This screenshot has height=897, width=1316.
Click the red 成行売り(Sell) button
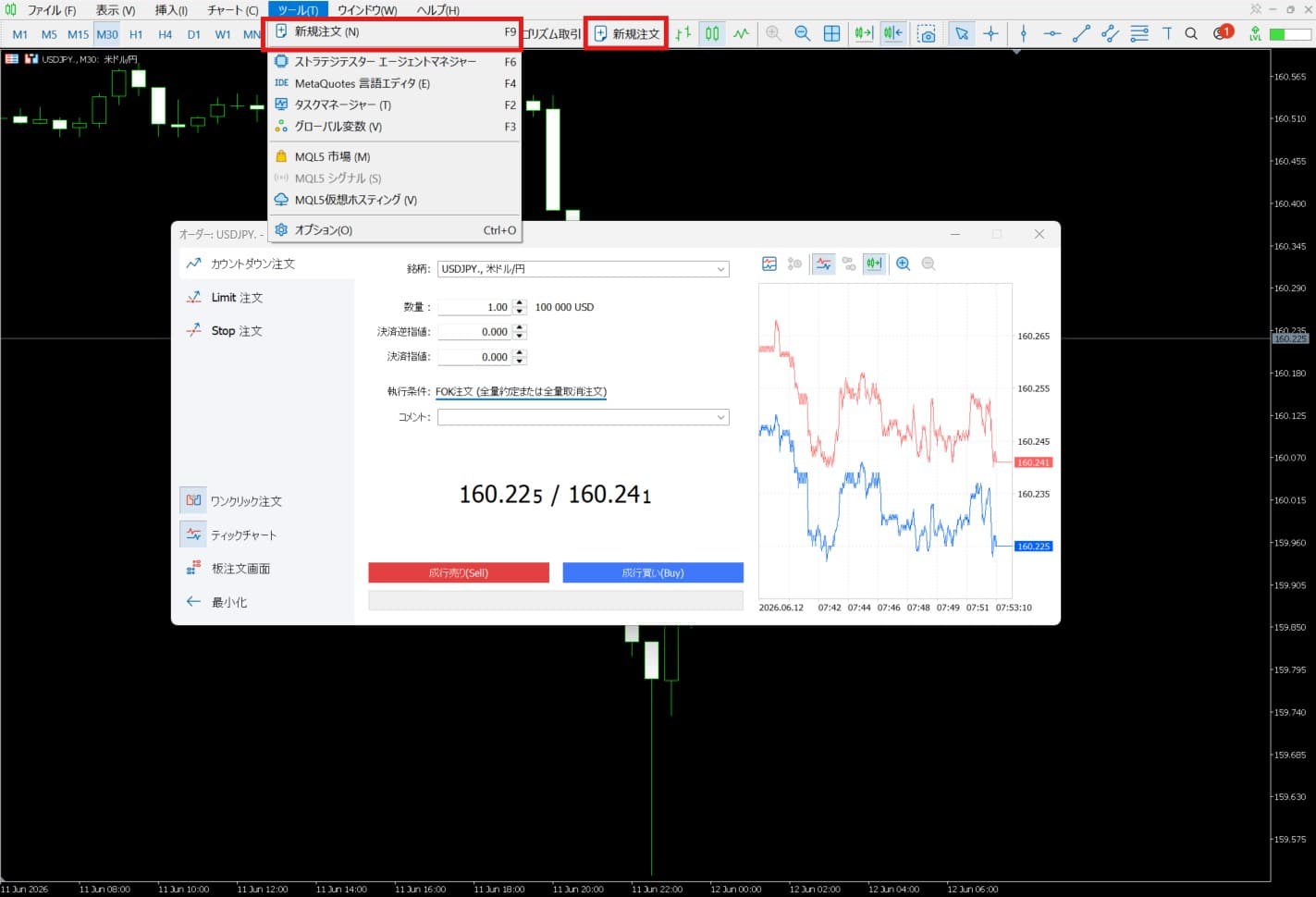pyautogui.click(x=459, y=572)
